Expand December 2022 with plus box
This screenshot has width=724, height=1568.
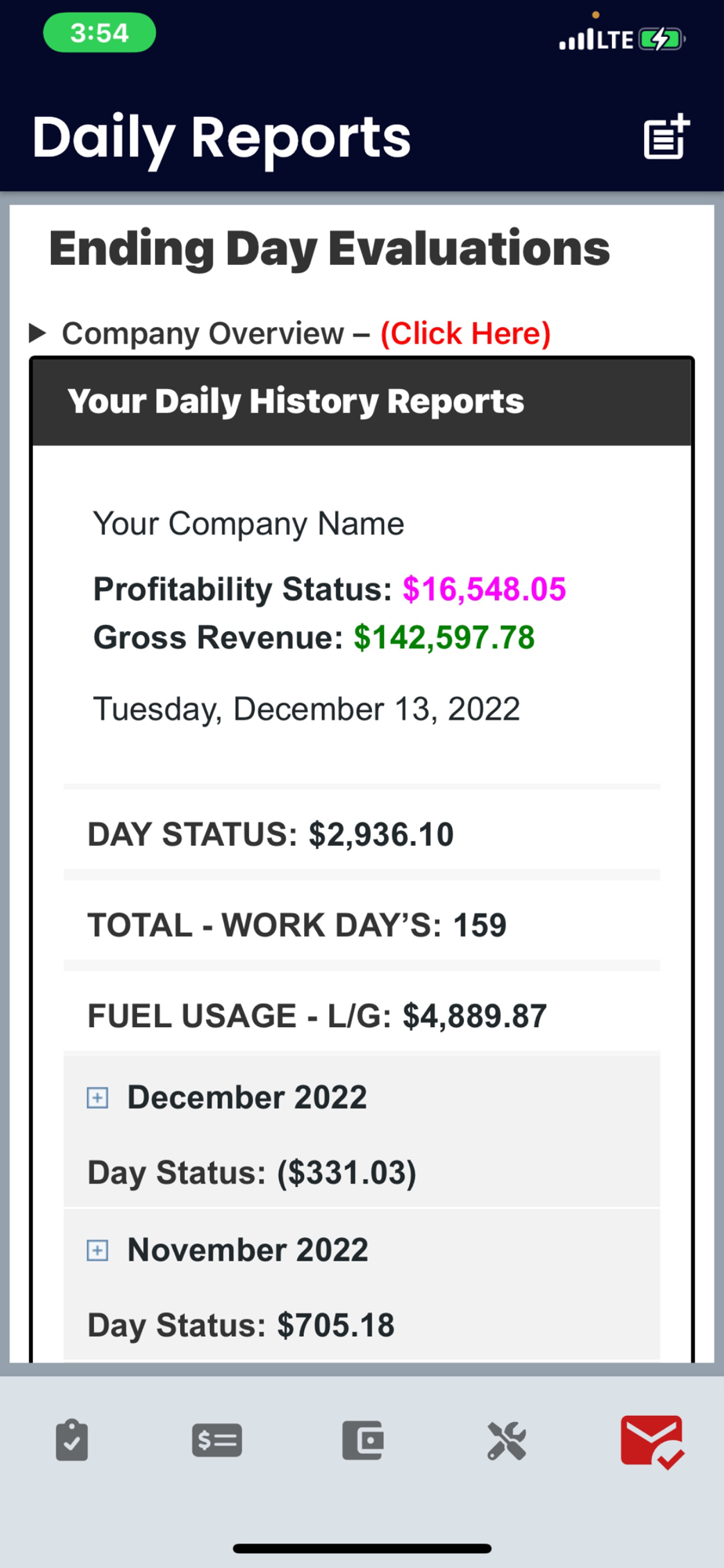pos(97,1098)
